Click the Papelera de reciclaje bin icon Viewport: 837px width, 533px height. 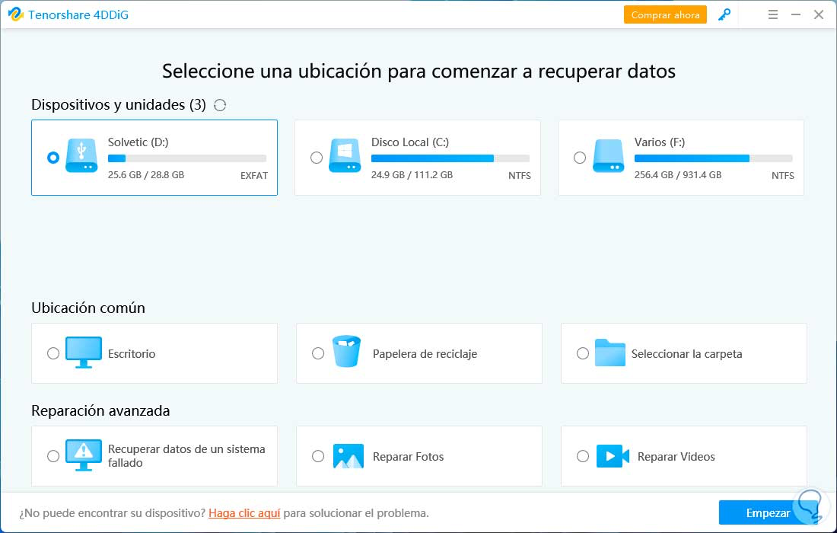[x=347, y=353]
